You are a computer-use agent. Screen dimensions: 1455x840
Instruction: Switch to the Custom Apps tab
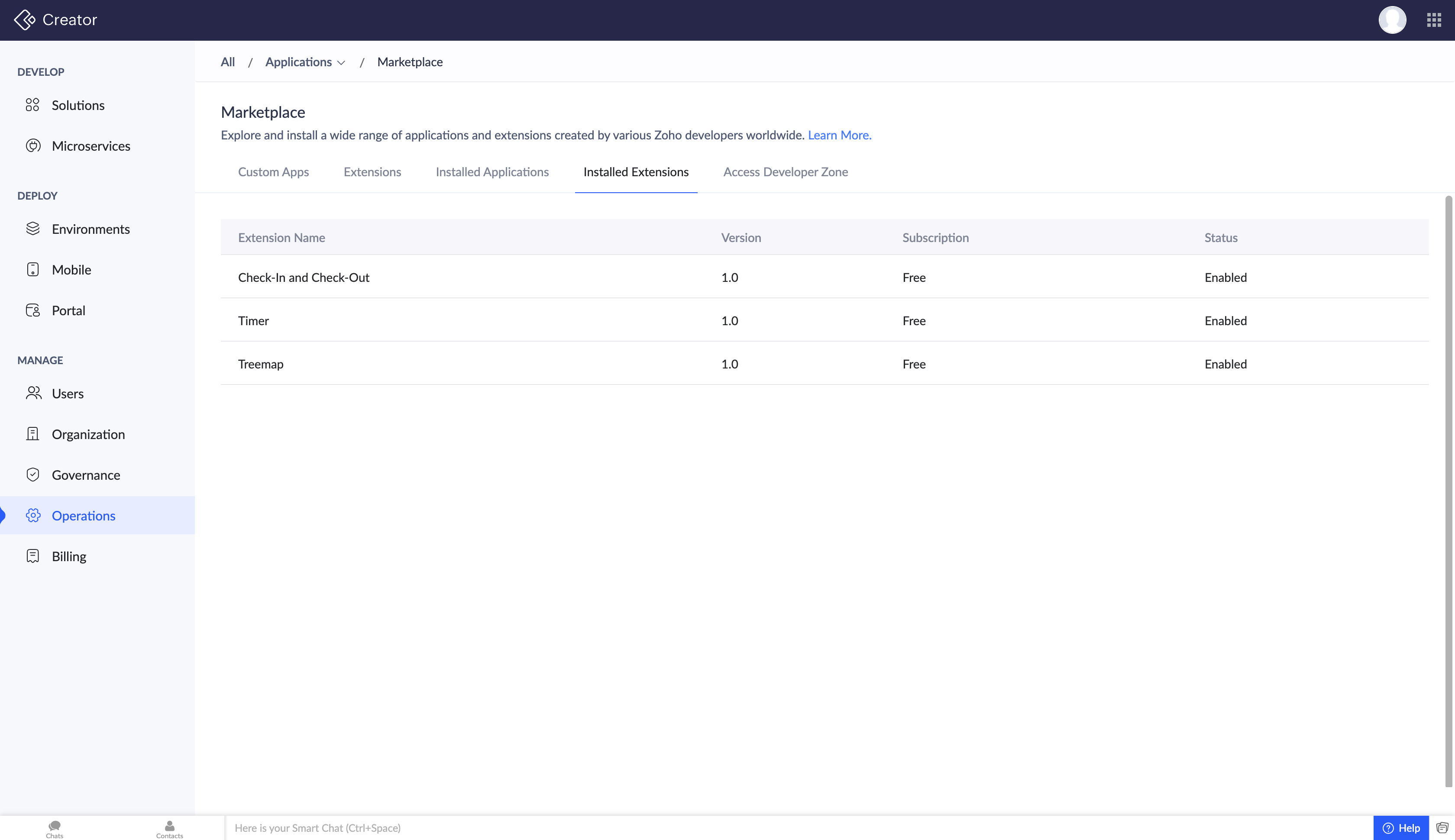(x=273, y=172)
